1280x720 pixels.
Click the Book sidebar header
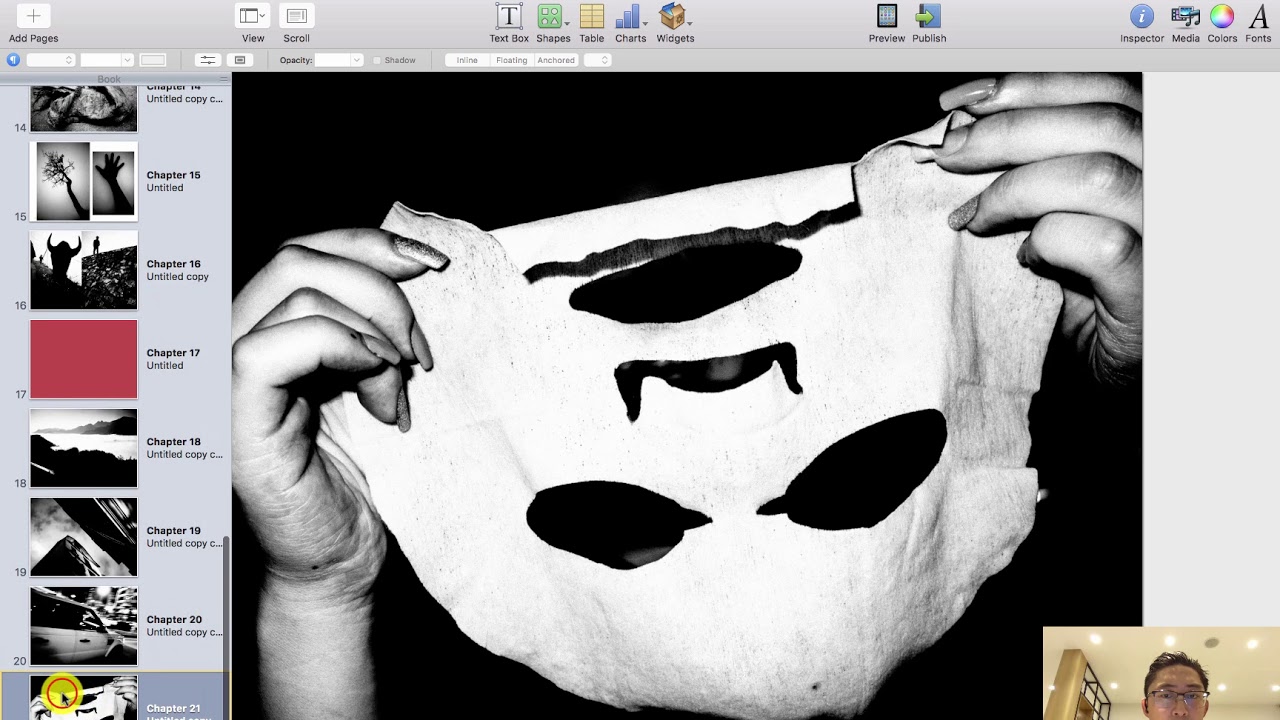[109, 79]
